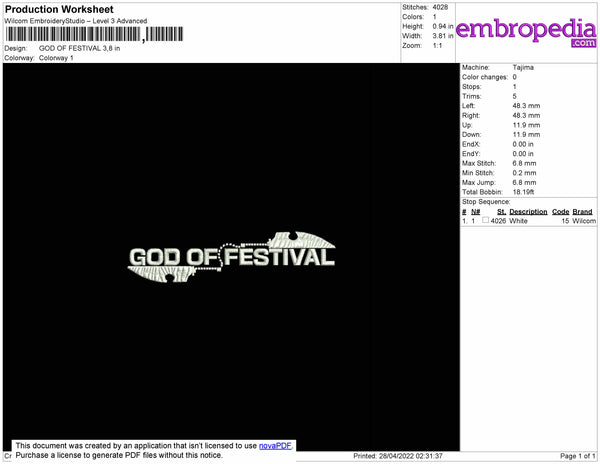The height and width of the screenshot is (464, 600).
Task: Click the 'Right:' label
Action: [471, 116]
